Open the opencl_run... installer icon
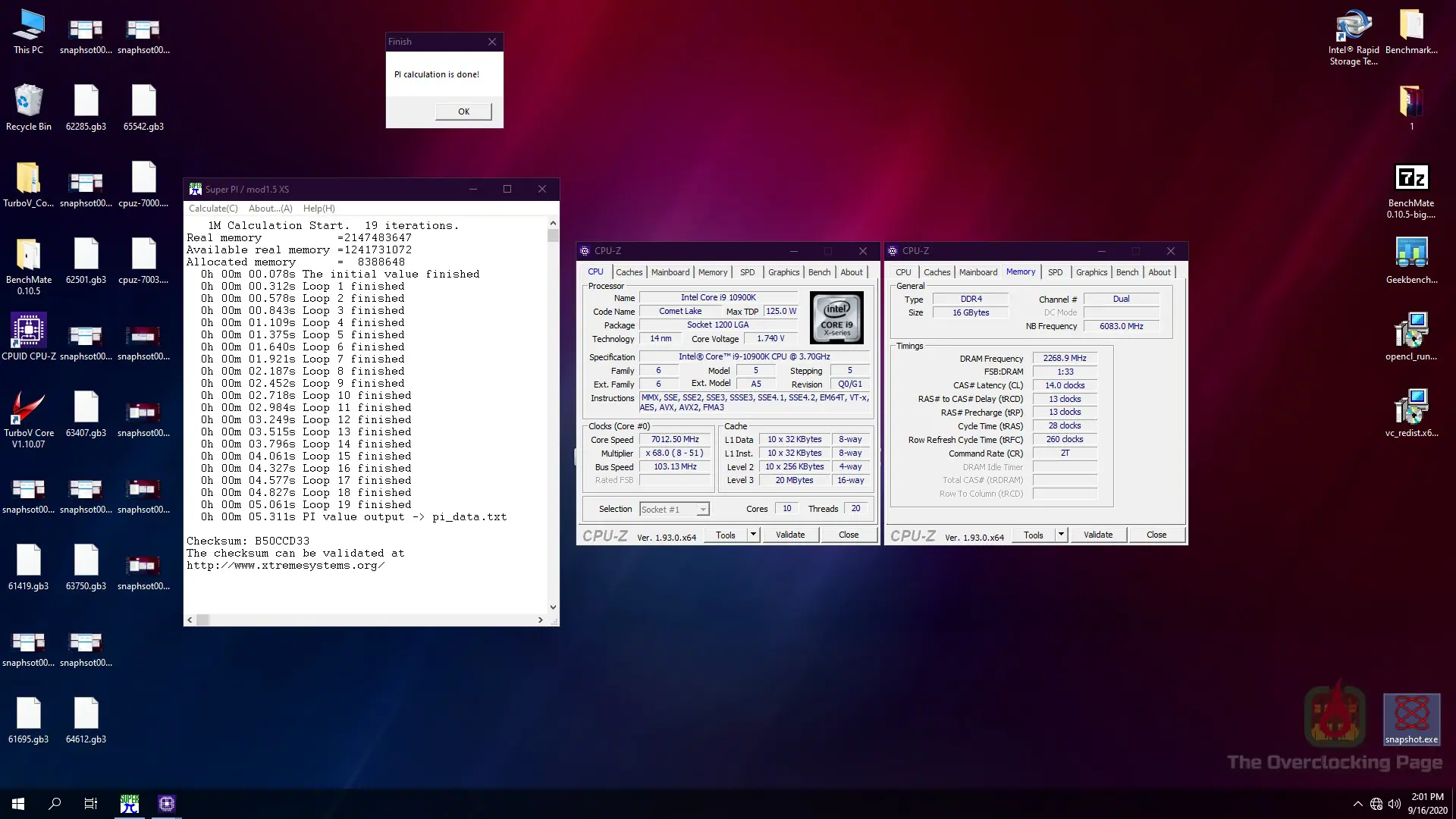 click(1411, 337)
